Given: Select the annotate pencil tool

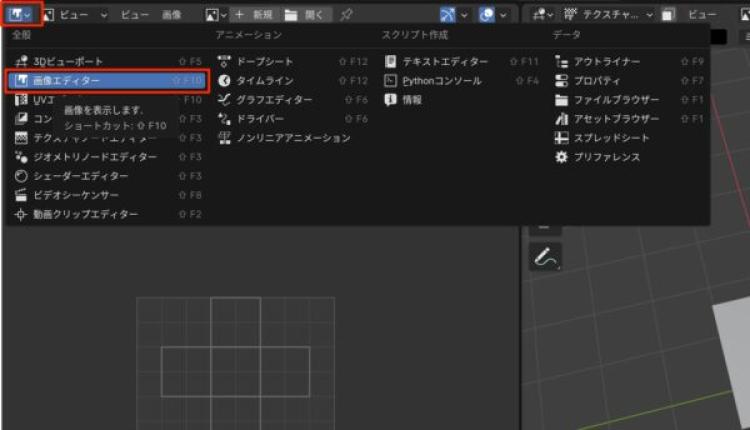Looking at the screenshot, I should [545, 257].
